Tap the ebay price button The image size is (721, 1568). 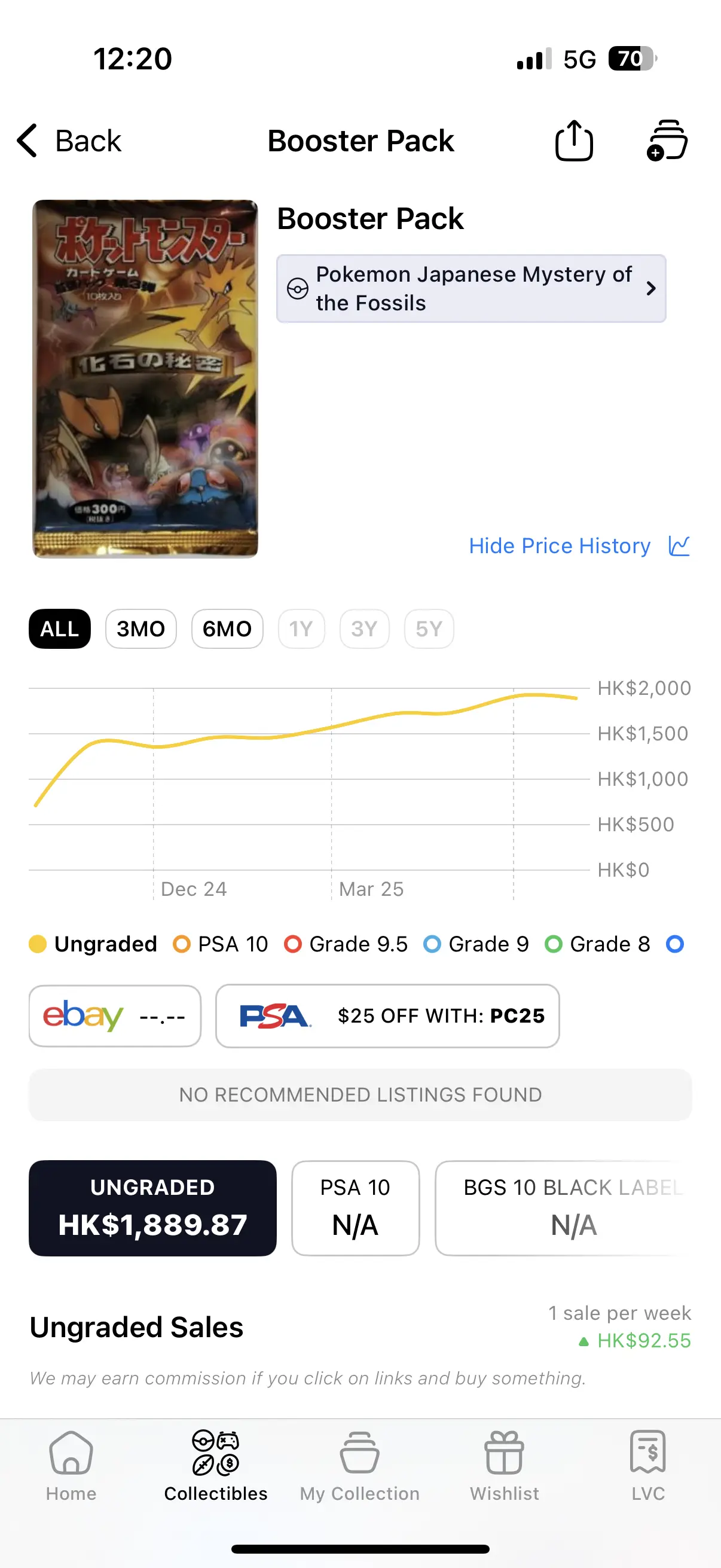click(115, 1016)
